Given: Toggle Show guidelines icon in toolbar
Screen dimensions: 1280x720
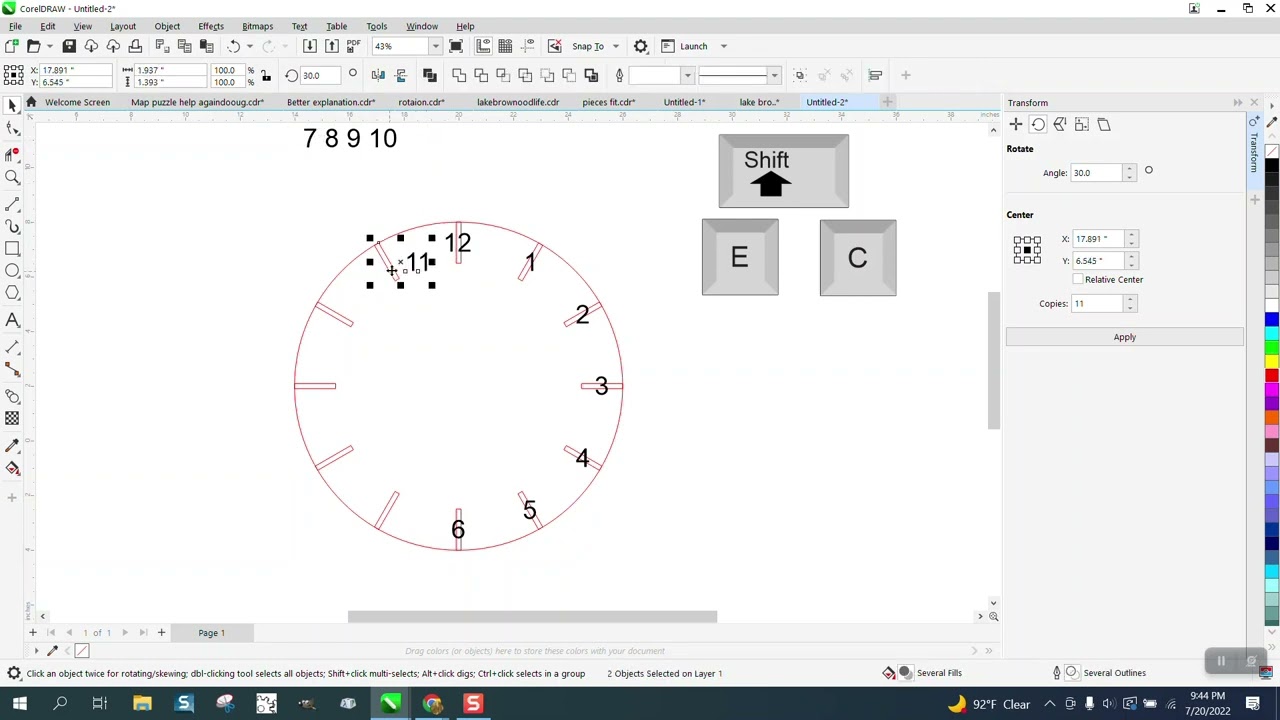Looking at the screenshot, I should tap(527, 46).
